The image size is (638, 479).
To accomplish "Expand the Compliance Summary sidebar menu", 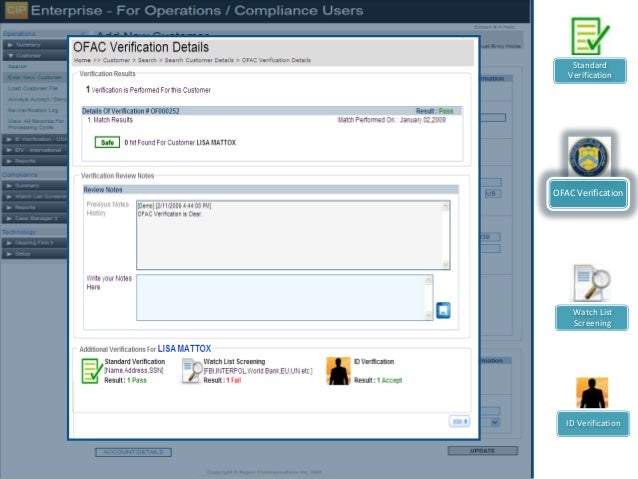I will click(x=34, y=186).
